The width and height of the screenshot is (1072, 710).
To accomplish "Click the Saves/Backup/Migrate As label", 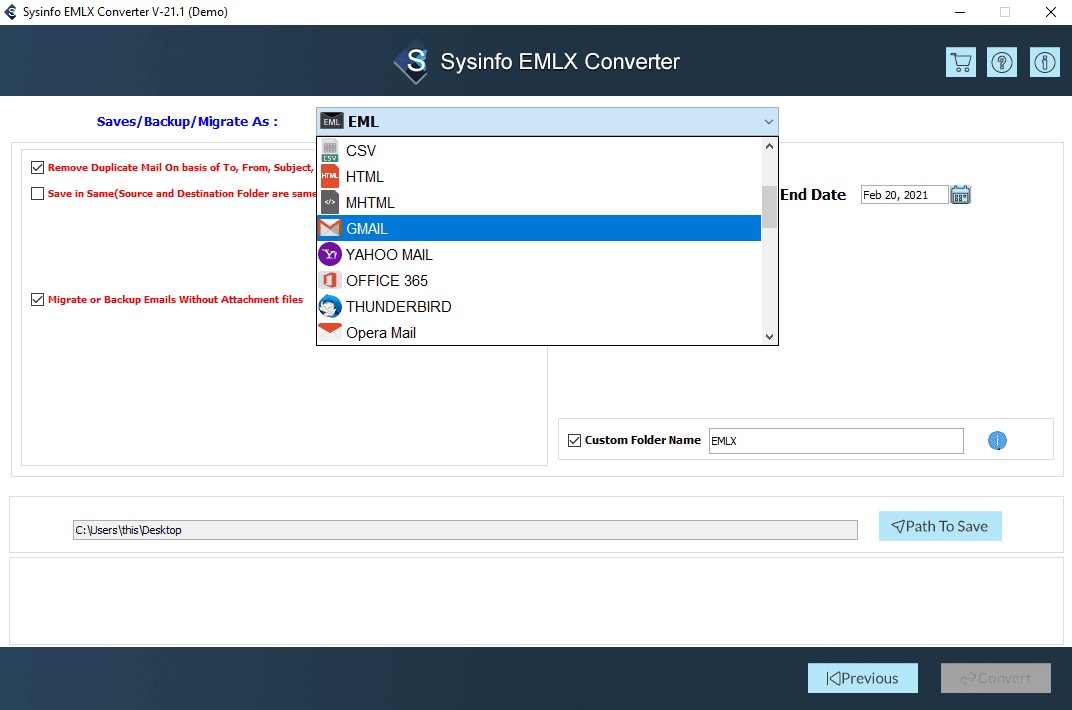I will click(x=187, y=122).
